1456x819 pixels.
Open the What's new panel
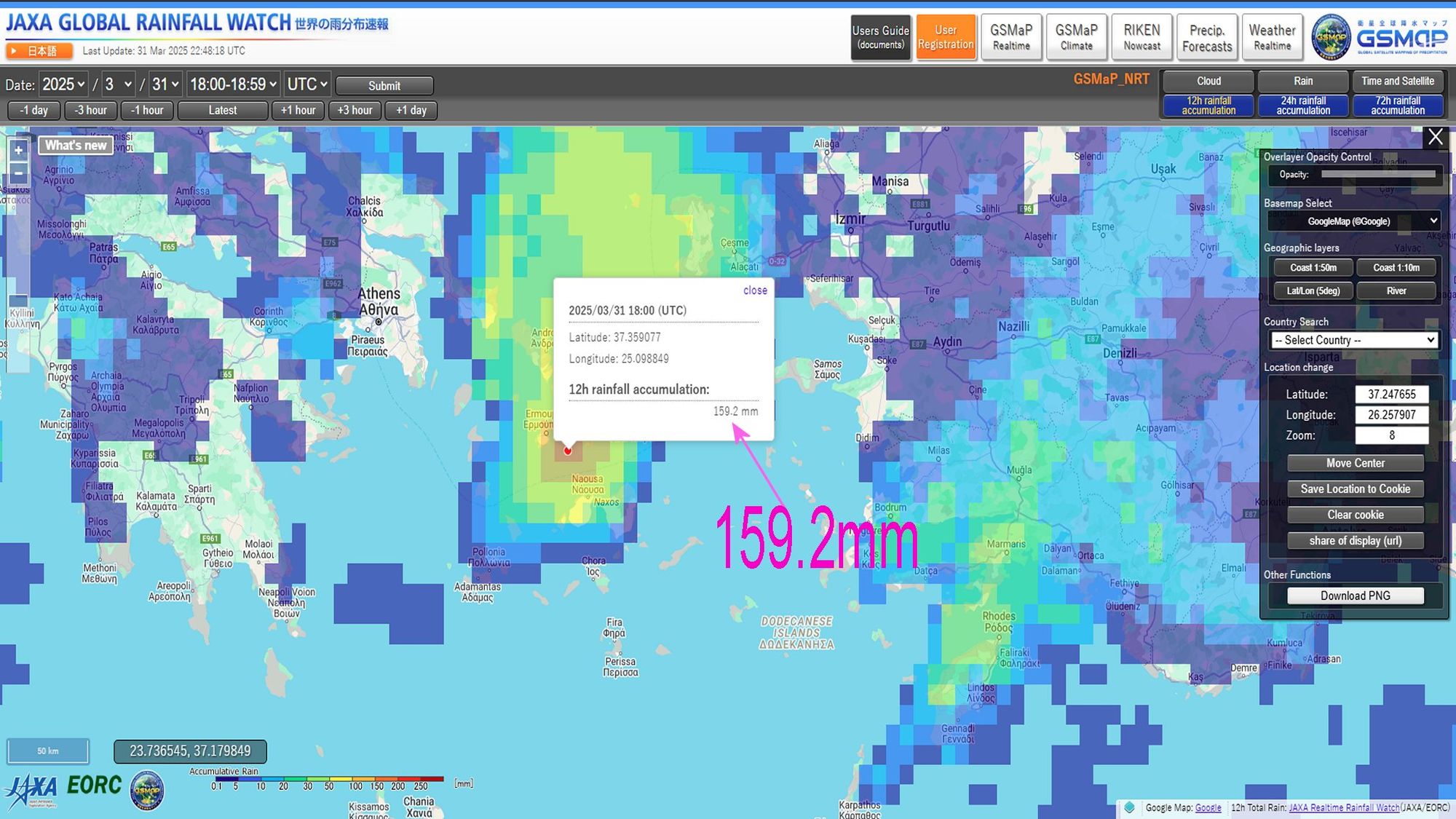[x=76, y=146]
